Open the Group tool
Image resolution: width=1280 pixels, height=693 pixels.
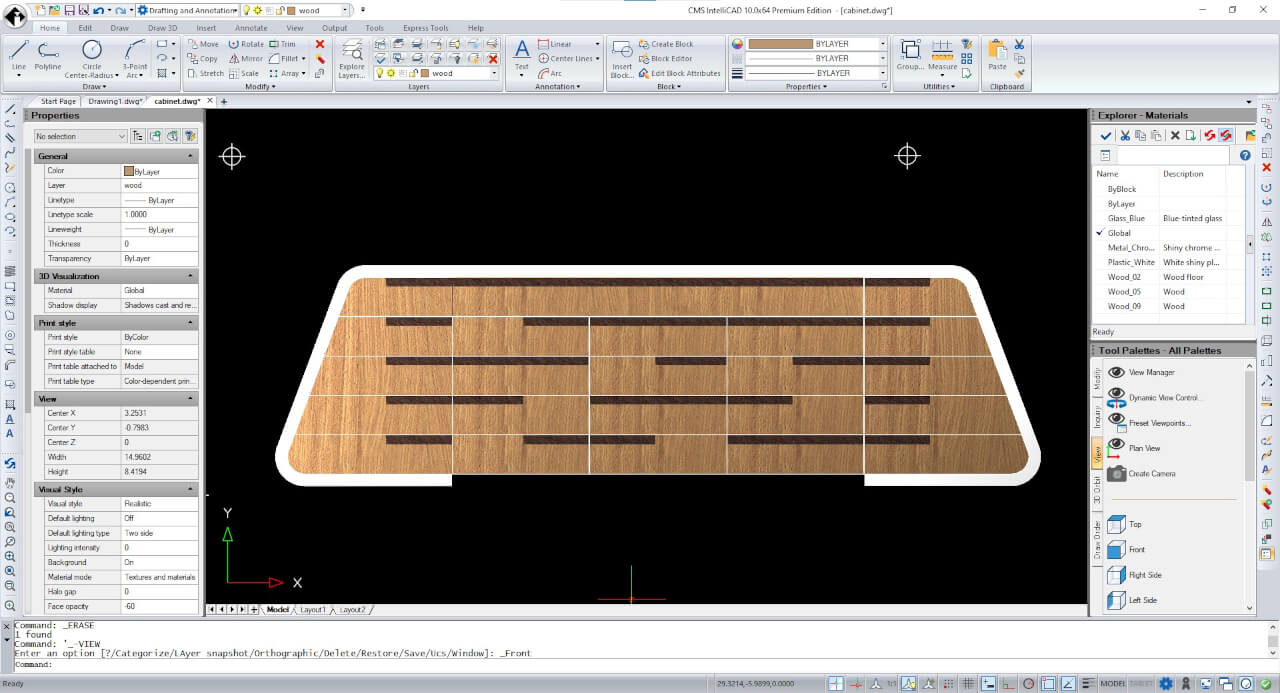tap(910, 56)
